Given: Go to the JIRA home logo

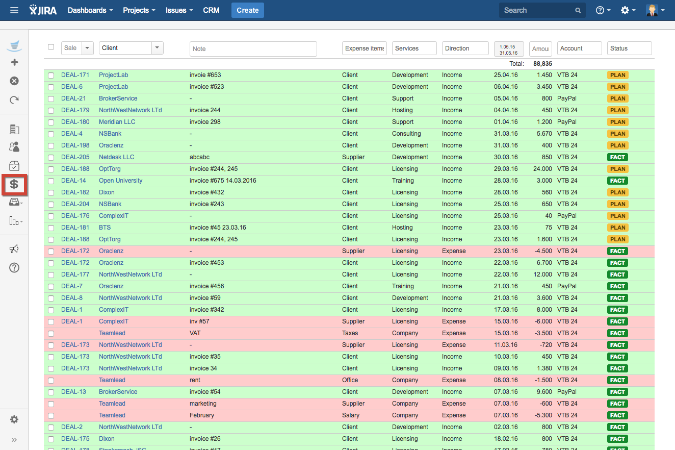Looking at the screenshot, I should pyautogui.click(x=43, y=10).
